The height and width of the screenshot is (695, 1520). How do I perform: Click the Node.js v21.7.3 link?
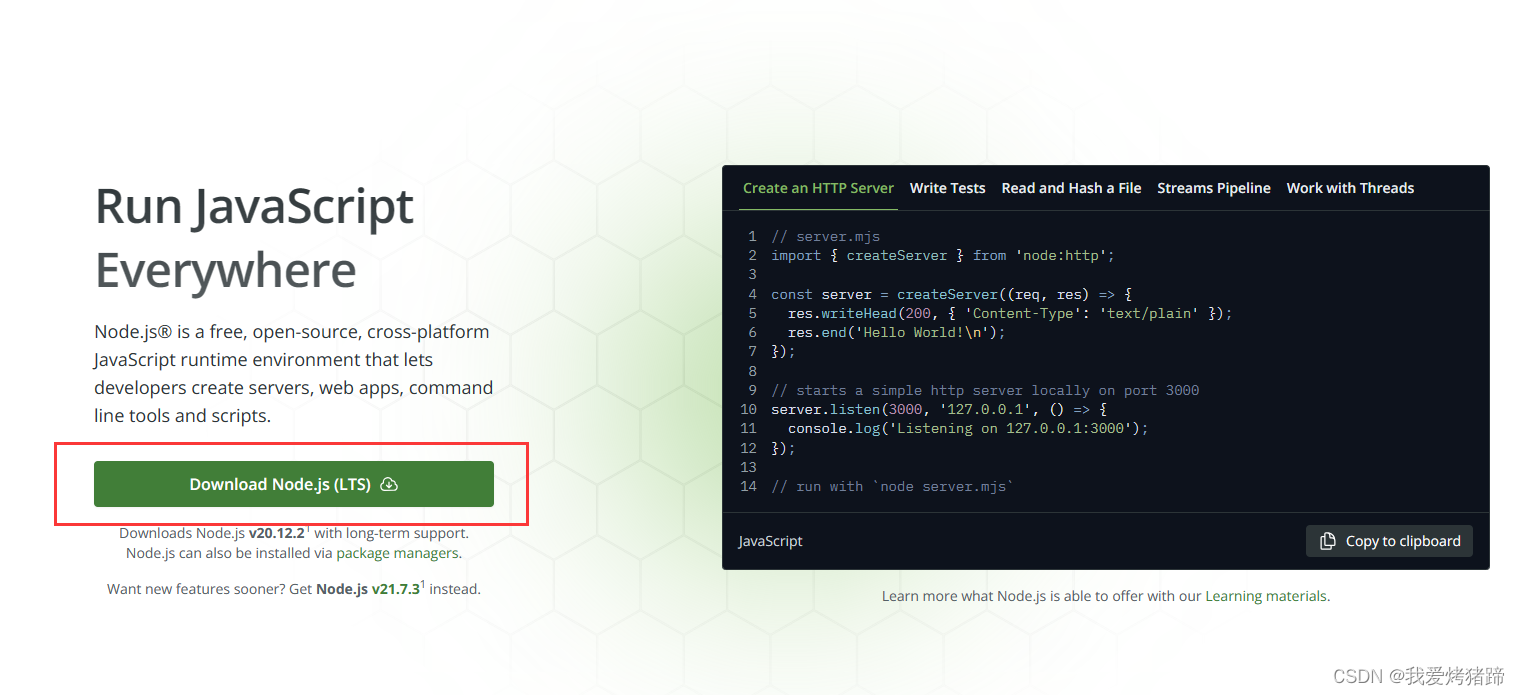click(369, 589)
